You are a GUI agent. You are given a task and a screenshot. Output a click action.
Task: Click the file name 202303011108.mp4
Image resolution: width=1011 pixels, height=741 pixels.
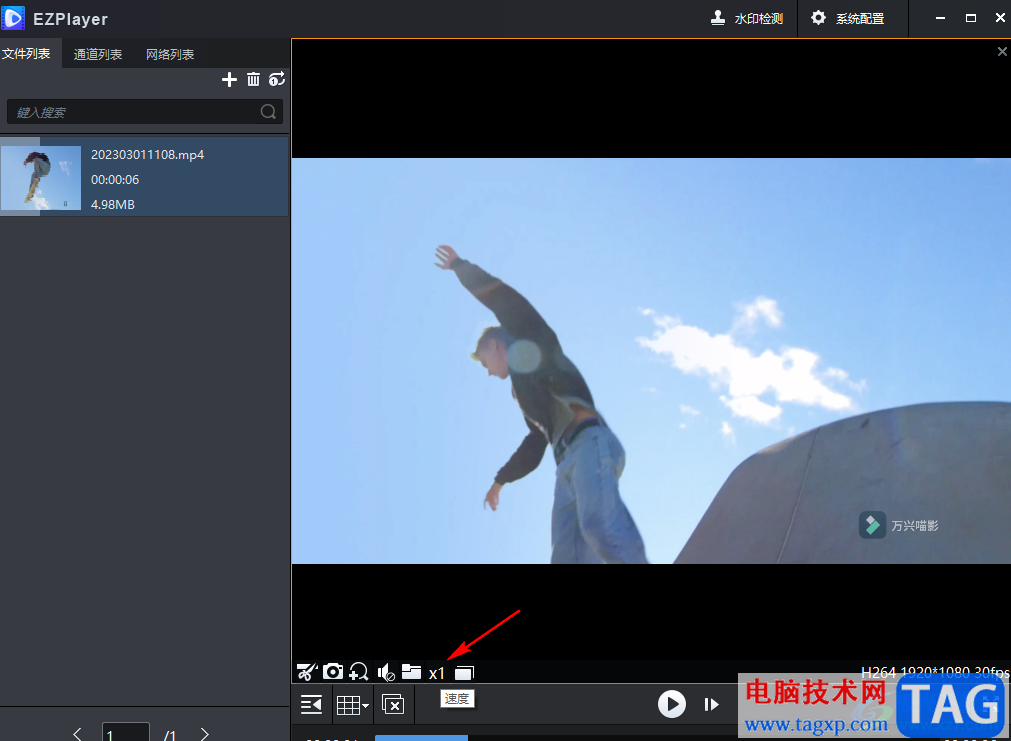tap(148, 155)
